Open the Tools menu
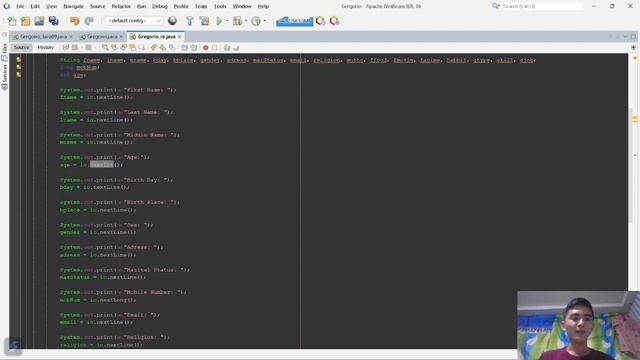 click(x=220, y=6)
